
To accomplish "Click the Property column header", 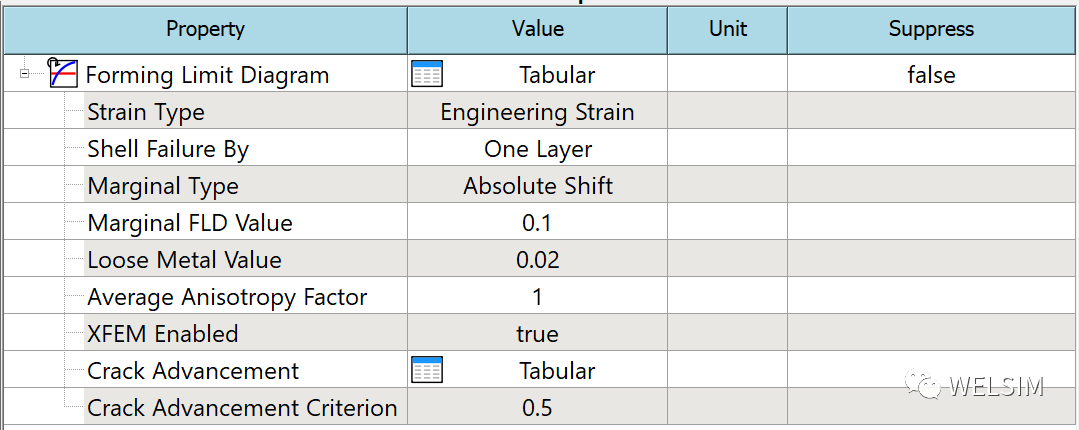I will 205,28.
